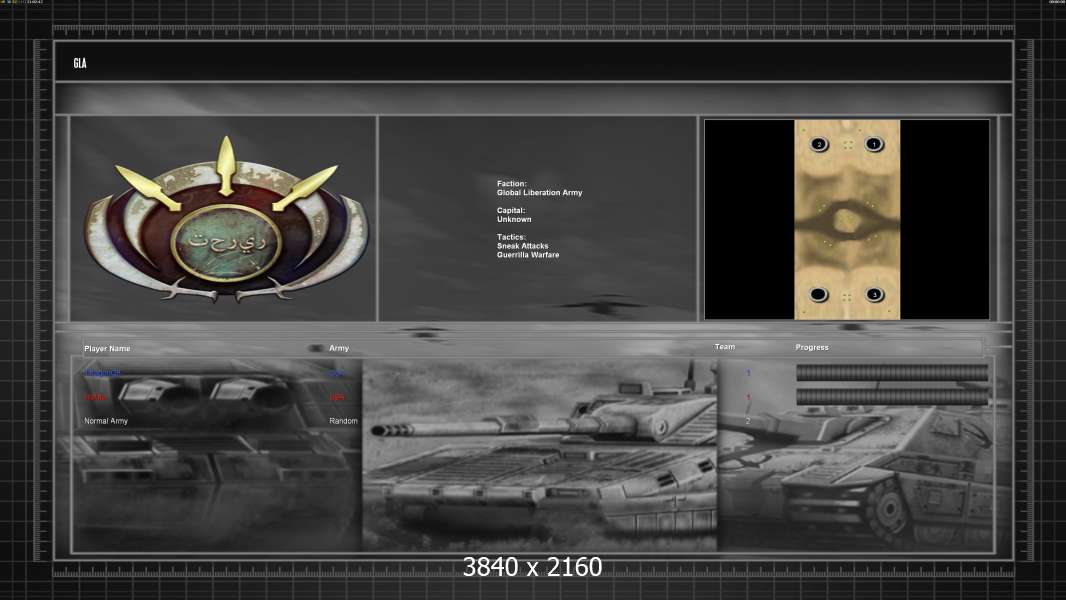1066x600 pixels.
Task: Click the blue player's team number
Action: point(748,373)
